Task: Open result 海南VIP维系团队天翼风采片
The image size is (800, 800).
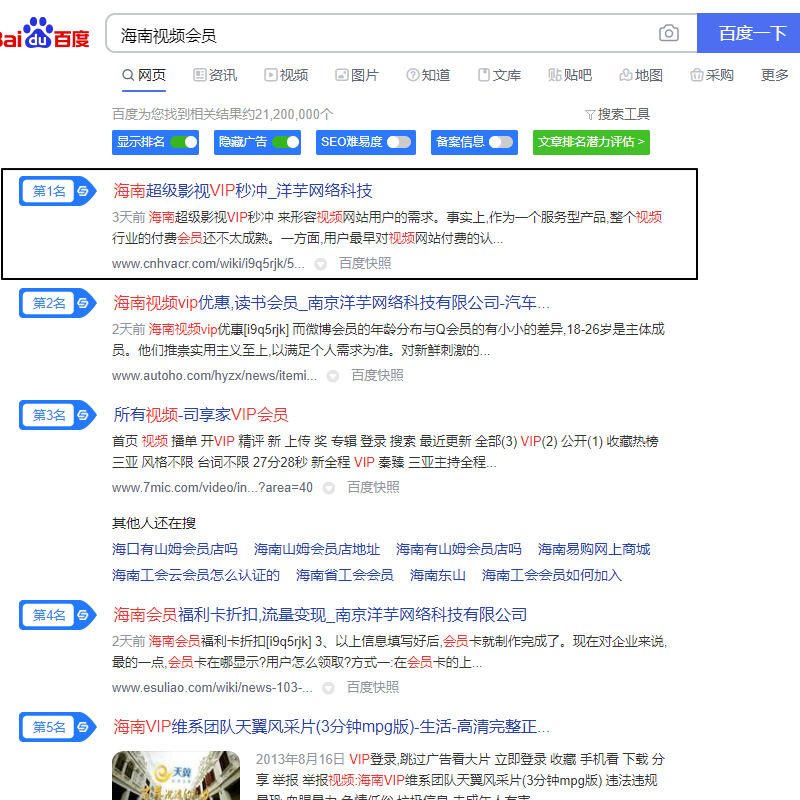Action: point(332,726)
